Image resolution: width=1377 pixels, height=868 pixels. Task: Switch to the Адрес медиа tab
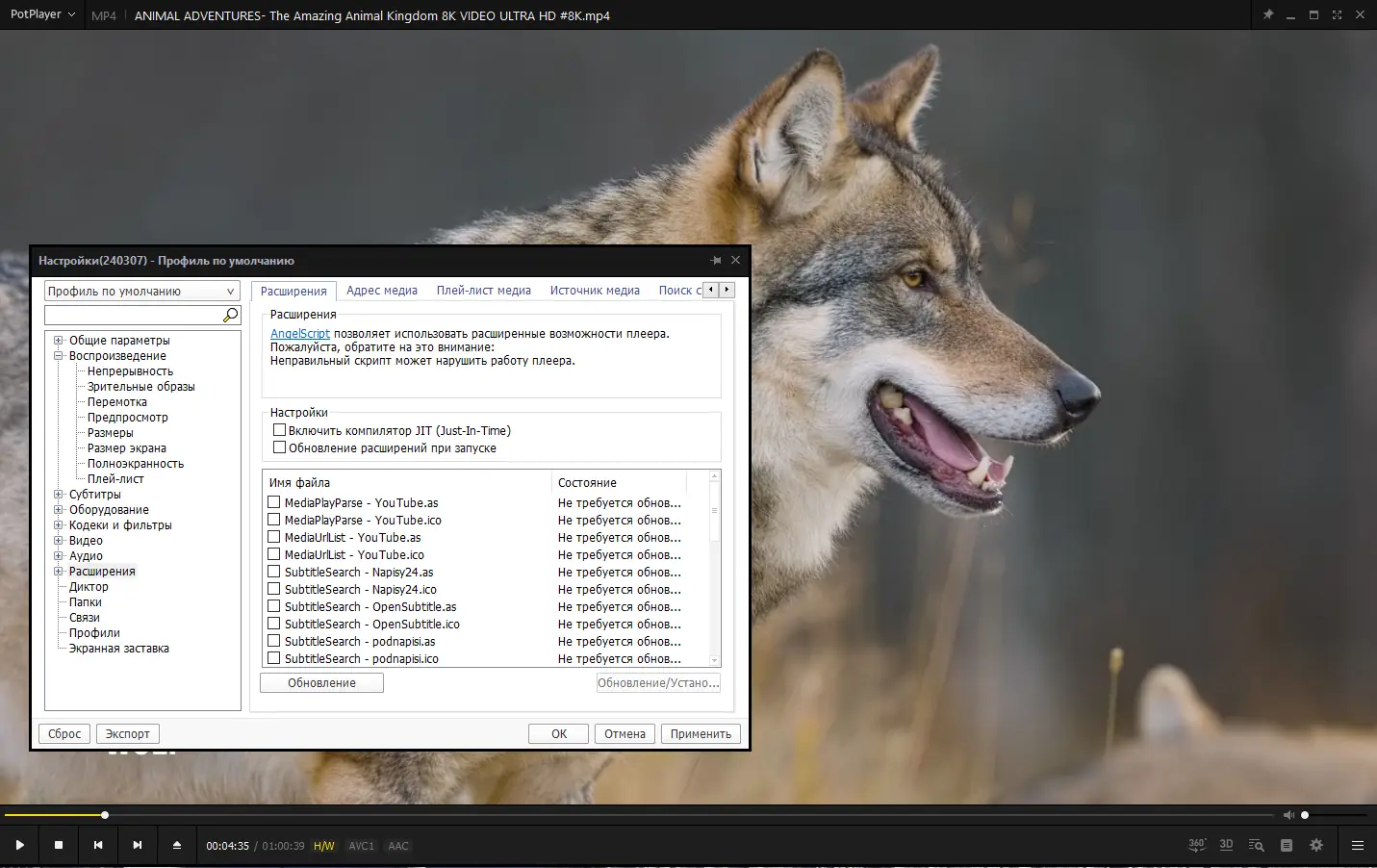point(382,290)
